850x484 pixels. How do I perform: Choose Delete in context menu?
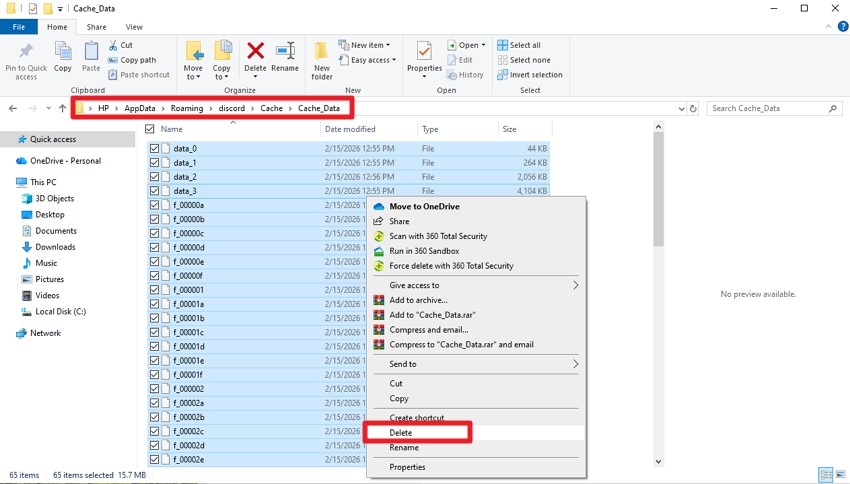401,433
